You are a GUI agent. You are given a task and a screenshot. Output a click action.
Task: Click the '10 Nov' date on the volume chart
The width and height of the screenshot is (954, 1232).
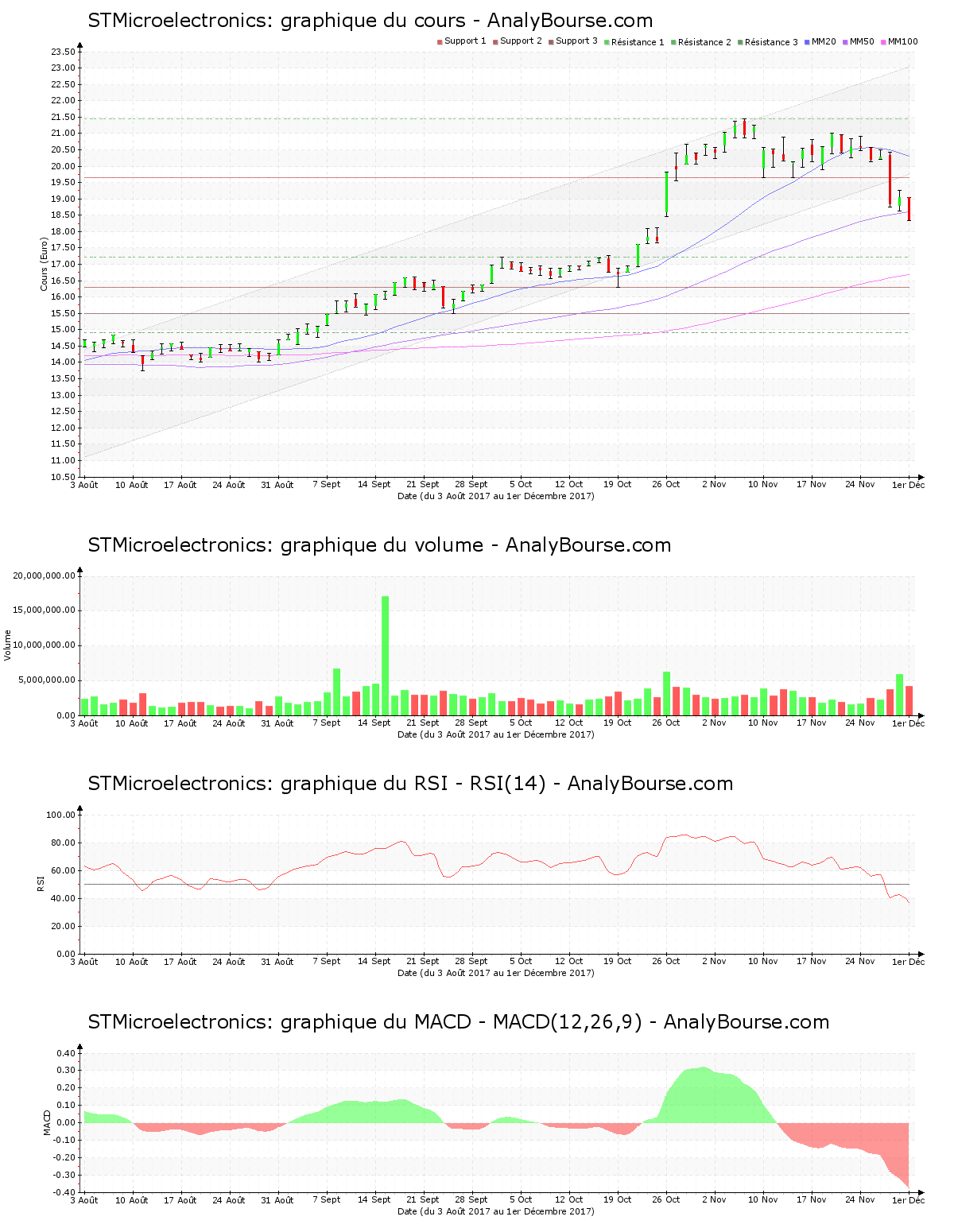click(763, 723)
